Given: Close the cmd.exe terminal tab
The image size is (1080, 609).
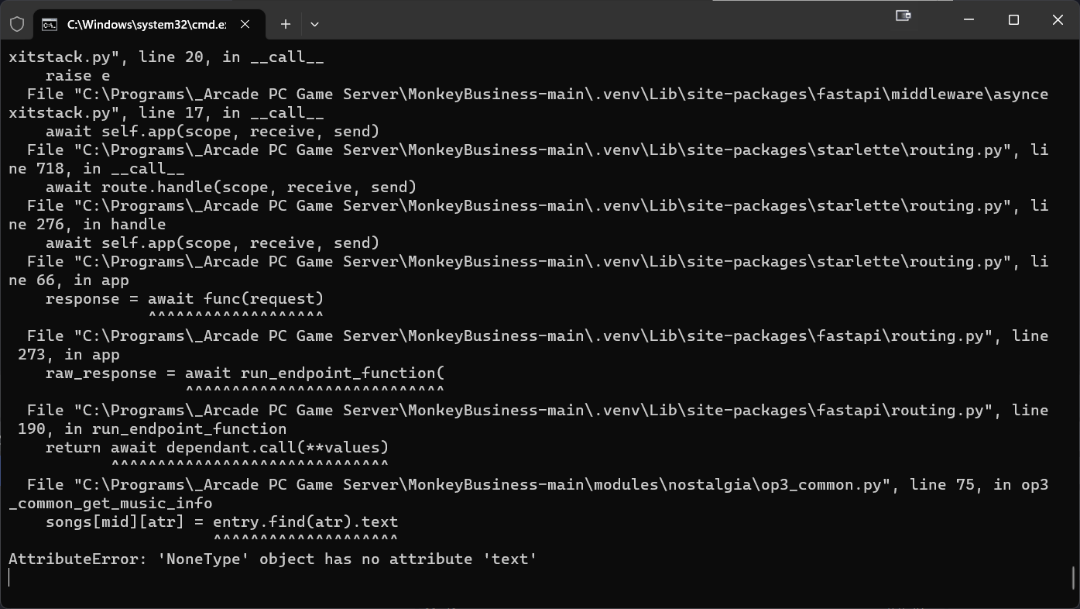Looking at the screenshot, I should [245, 23].
